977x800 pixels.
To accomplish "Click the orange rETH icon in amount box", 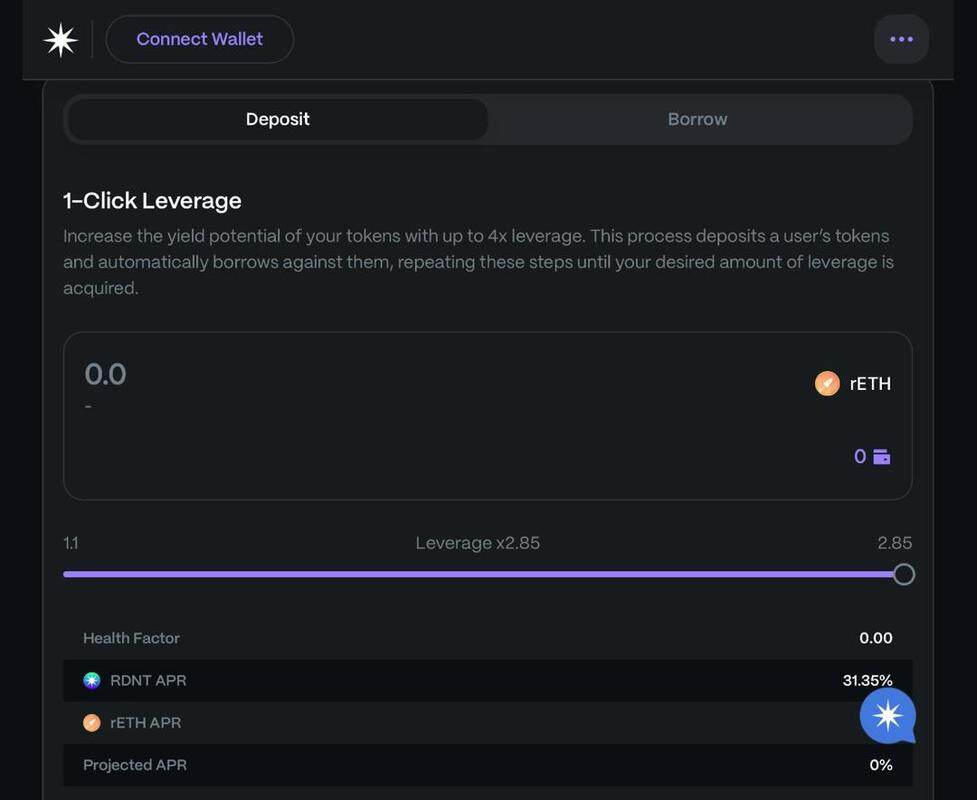I will pyautogui.click(x=827, y=384).
